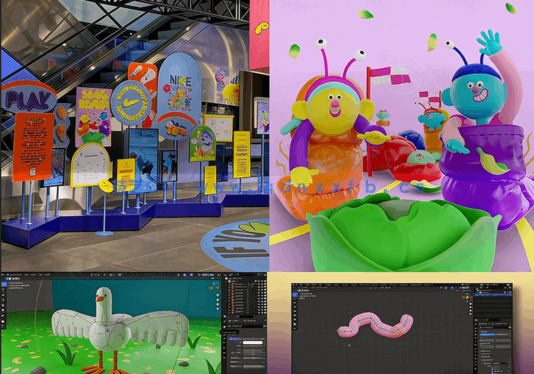The height and width of the screenshot is (374, 534).
Task: Toggle perspective/orthographic button in worm viewport
Action: (471, 314)
